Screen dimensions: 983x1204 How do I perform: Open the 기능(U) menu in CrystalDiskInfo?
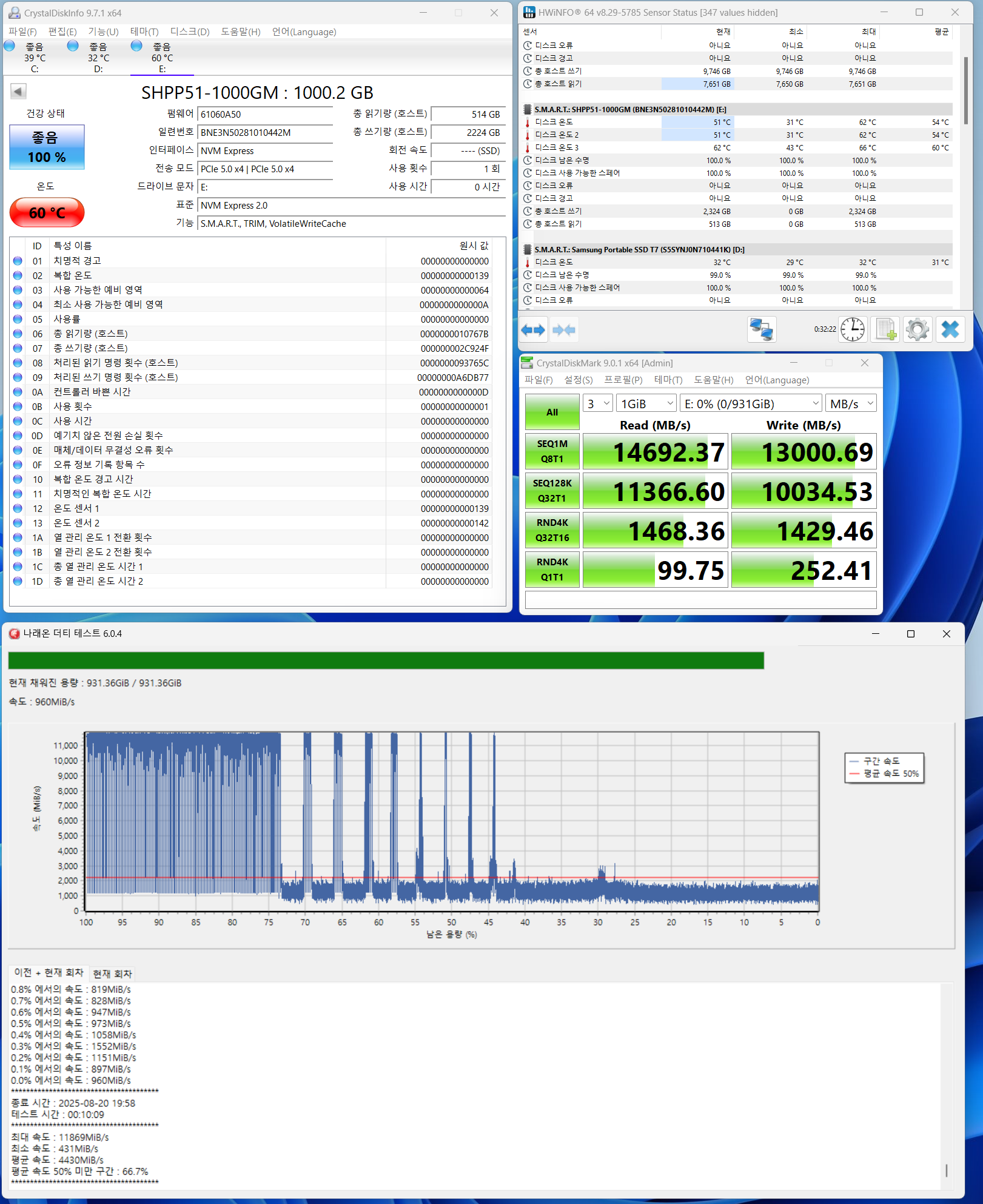103,32
